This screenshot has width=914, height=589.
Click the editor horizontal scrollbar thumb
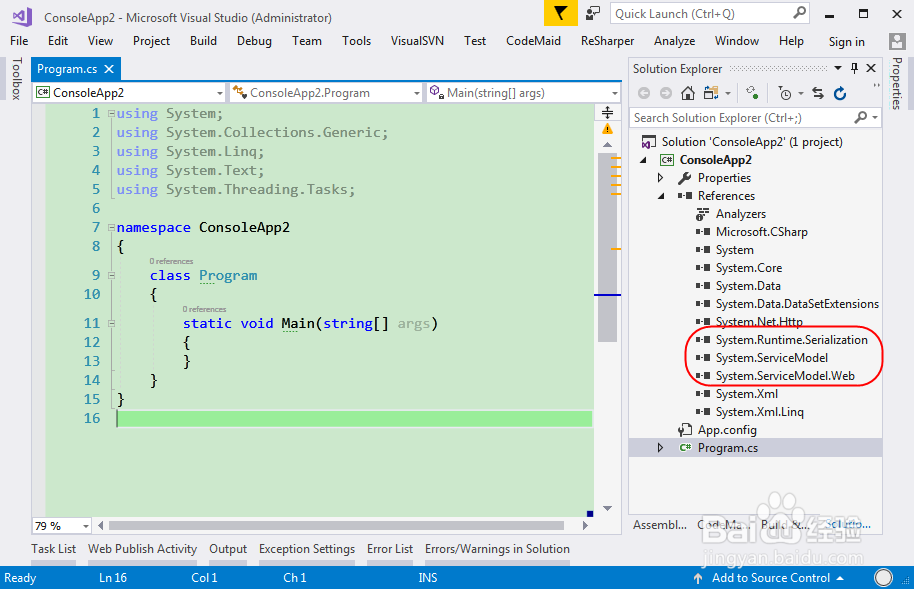[x=336, y=525]
